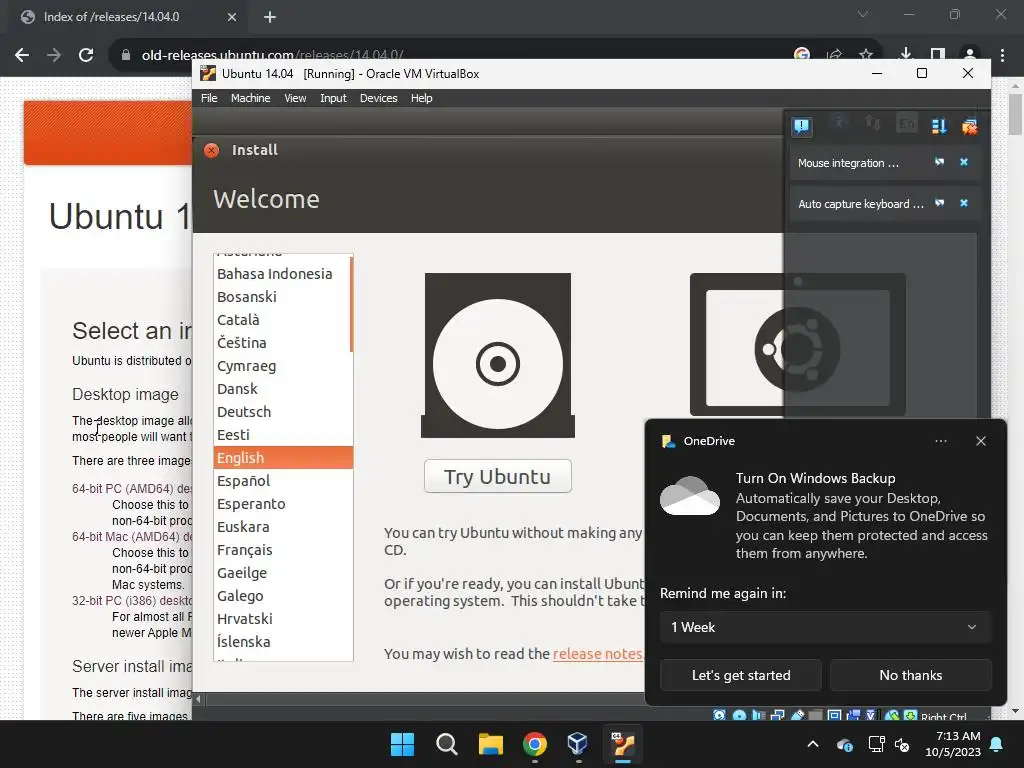The width and height of the screenshot is (1024, 768).
Task: Click the Chrome share page icon
Action: [834, 55]
